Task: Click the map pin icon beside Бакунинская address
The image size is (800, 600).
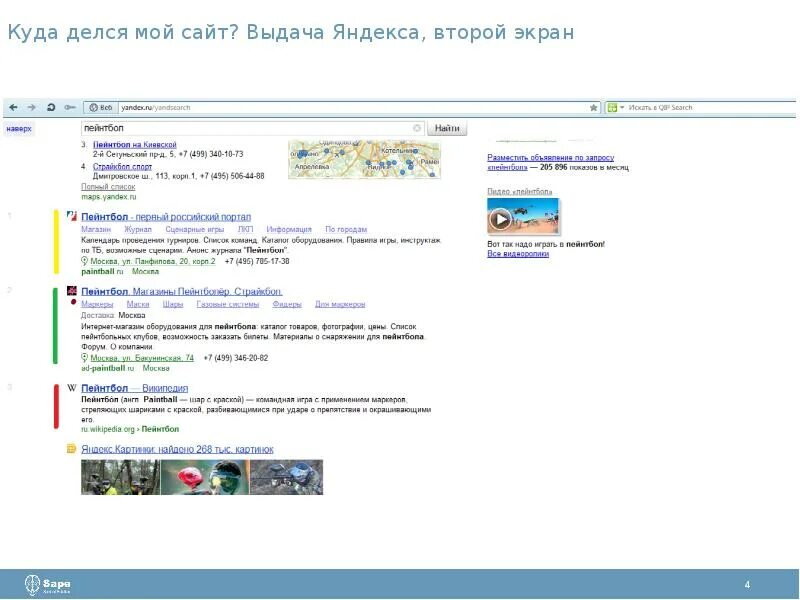Action: click(x=85, y=358)
